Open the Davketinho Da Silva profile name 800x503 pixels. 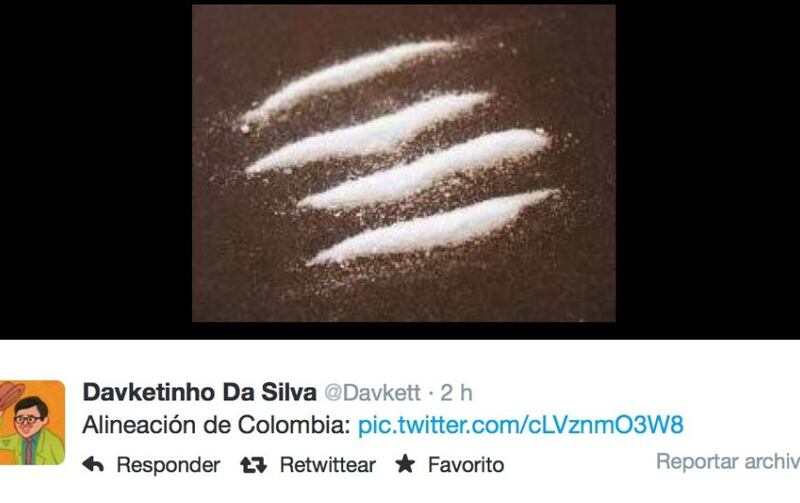coord(199,392)
